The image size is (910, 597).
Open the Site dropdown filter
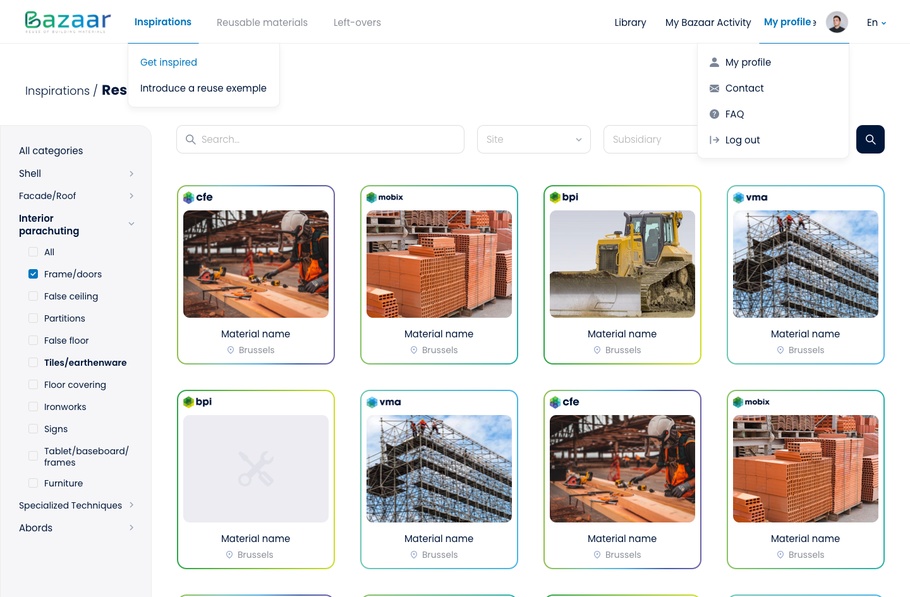(x=534, y=139)
